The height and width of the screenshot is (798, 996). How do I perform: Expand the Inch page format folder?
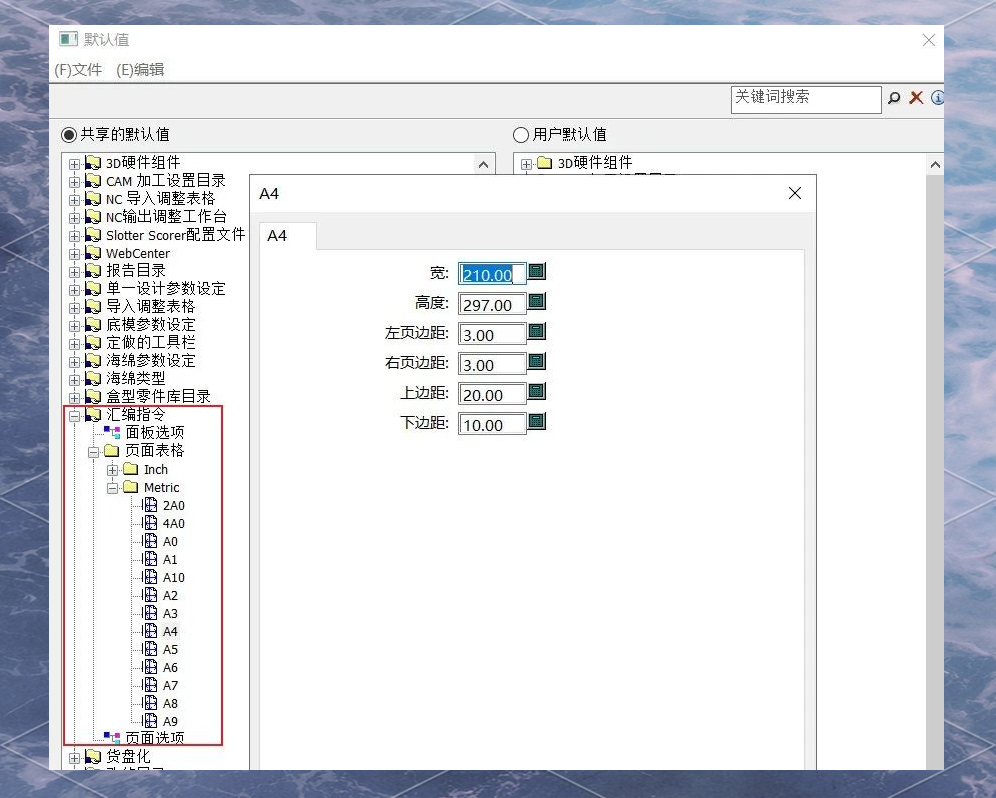click(113, 469)
